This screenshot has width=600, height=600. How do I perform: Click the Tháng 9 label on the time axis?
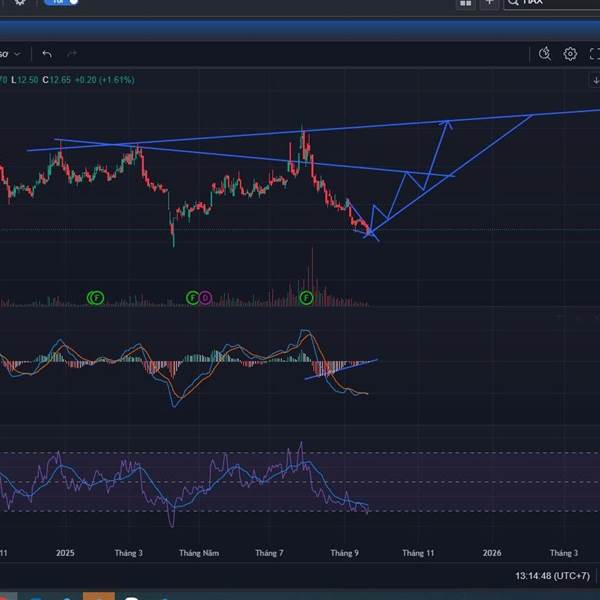tap(344, 552)
